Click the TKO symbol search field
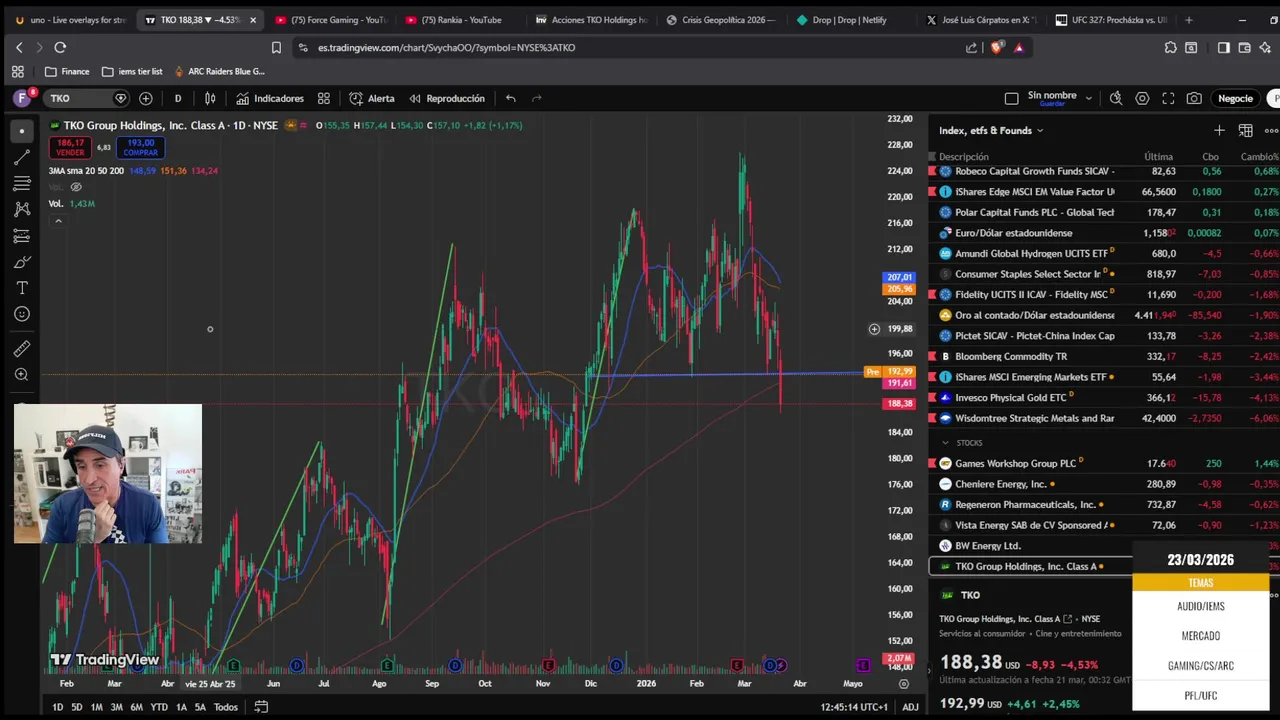The image size is (1280, 720). (82, 98)
